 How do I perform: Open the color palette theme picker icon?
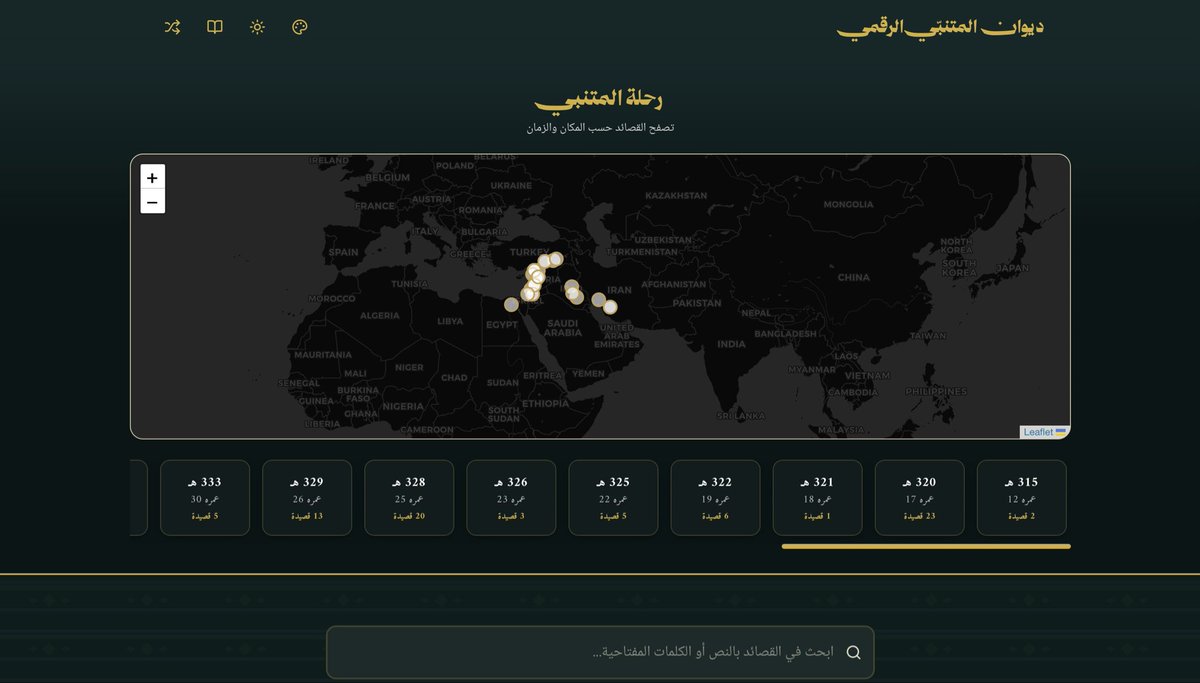click(297, 27)
